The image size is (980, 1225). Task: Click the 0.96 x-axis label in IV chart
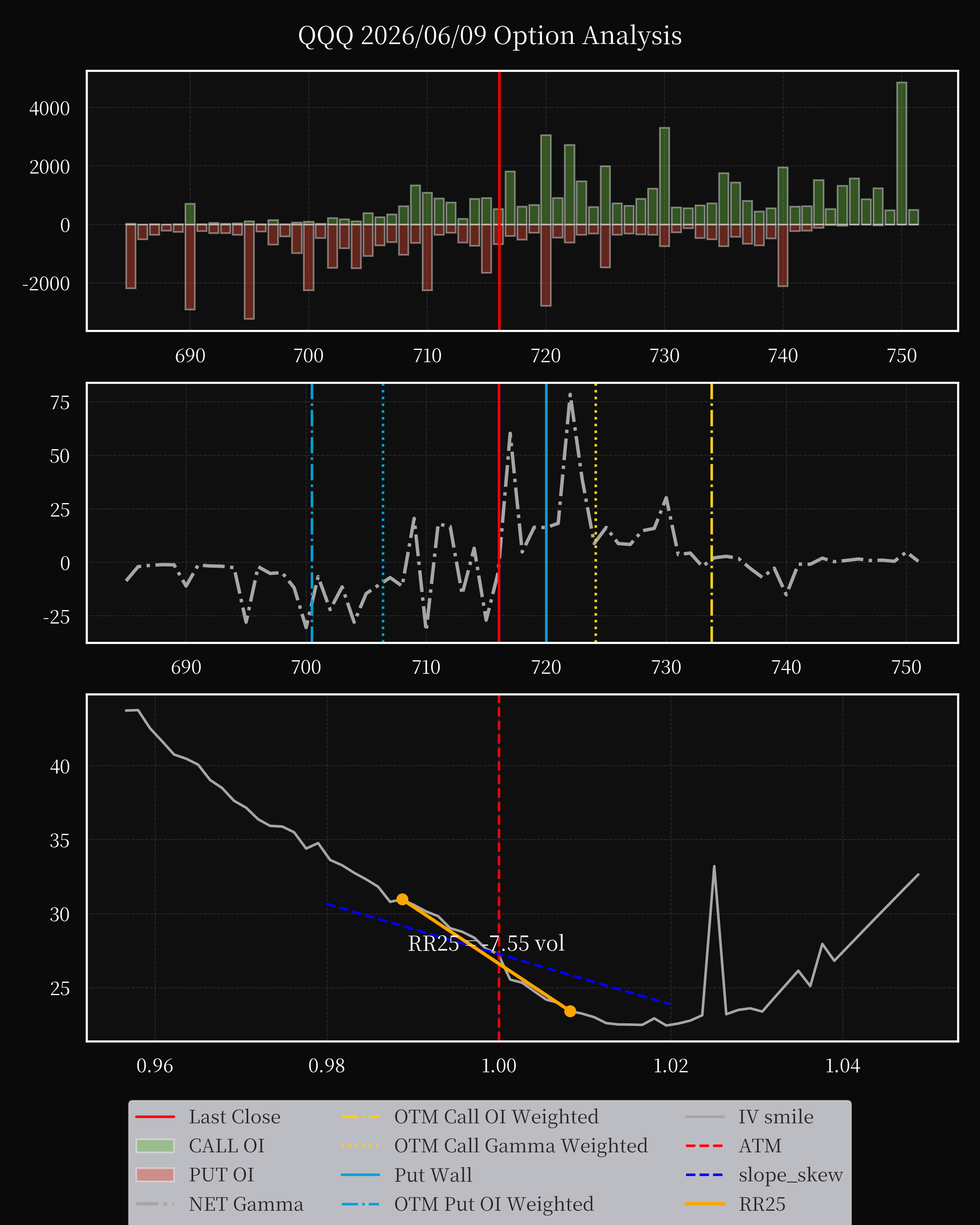pos(154,1065)
